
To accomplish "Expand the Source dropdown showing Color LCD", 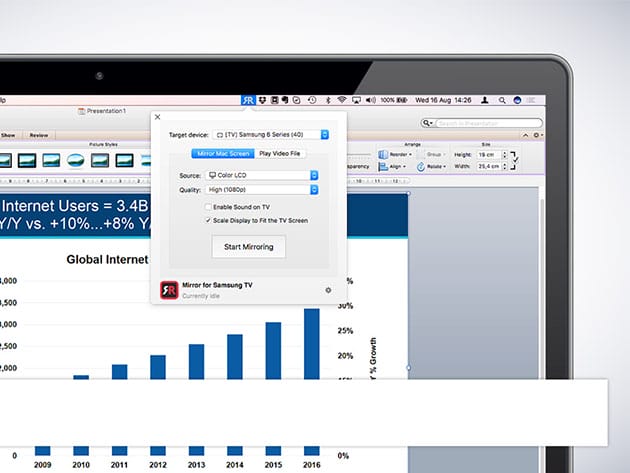I will click(x=261, y=175).
